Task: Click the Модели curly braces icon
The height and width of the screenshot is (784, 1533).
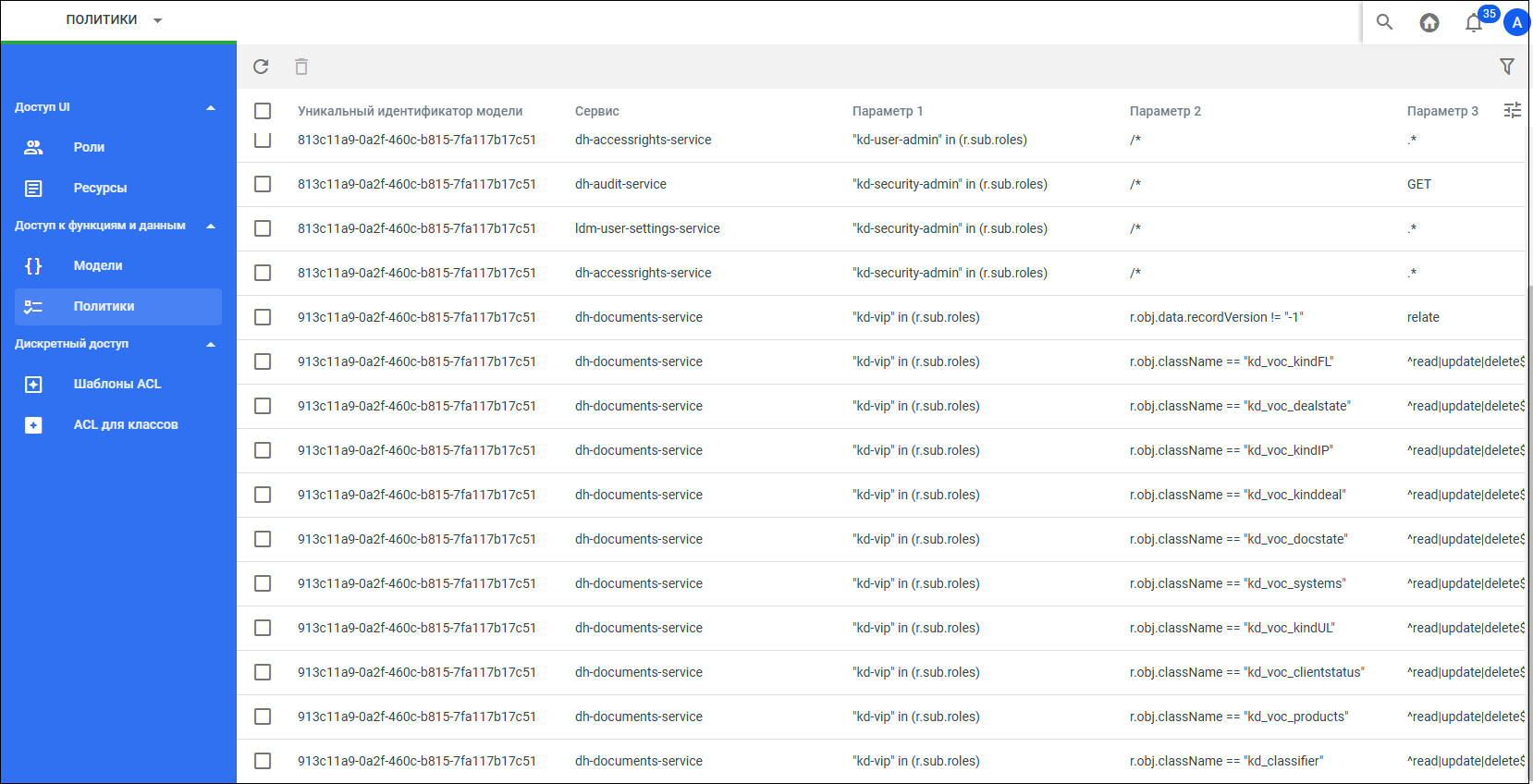Action: click(33, 265)
